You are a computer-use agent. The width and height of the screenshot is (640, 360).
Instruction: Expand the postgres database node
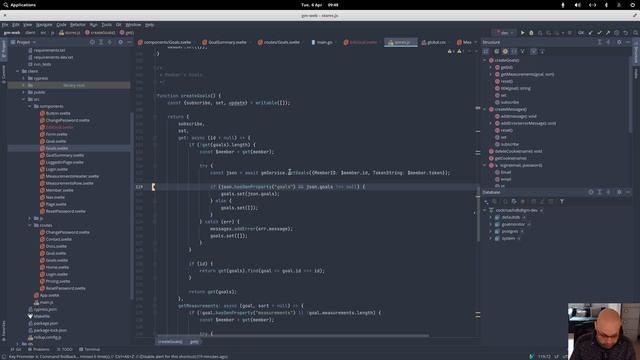pos(491,231)
